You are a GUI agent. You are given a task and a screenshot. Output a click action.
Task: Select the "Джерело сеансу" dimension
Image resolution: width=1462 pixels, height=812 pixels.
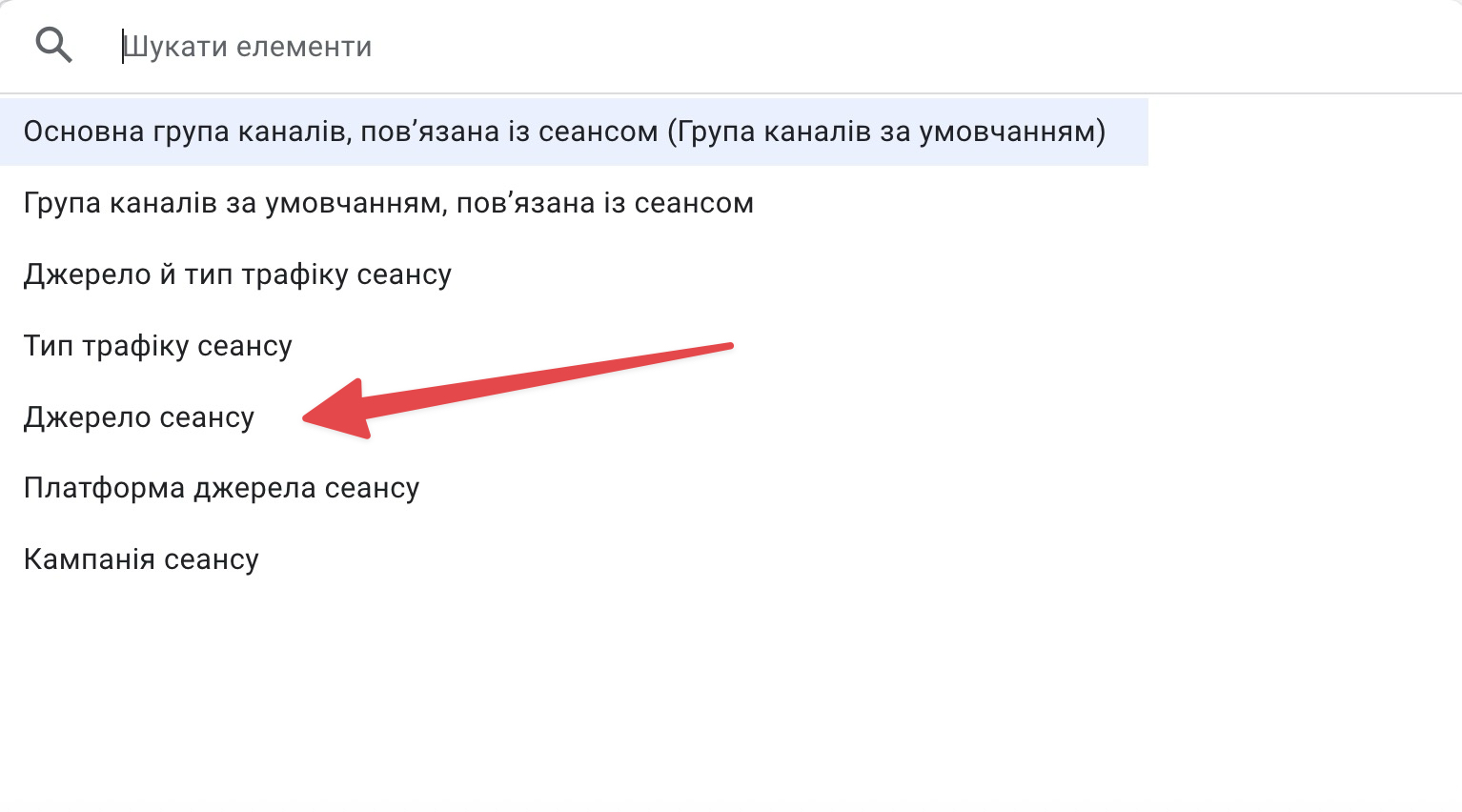tap(139, 417)
